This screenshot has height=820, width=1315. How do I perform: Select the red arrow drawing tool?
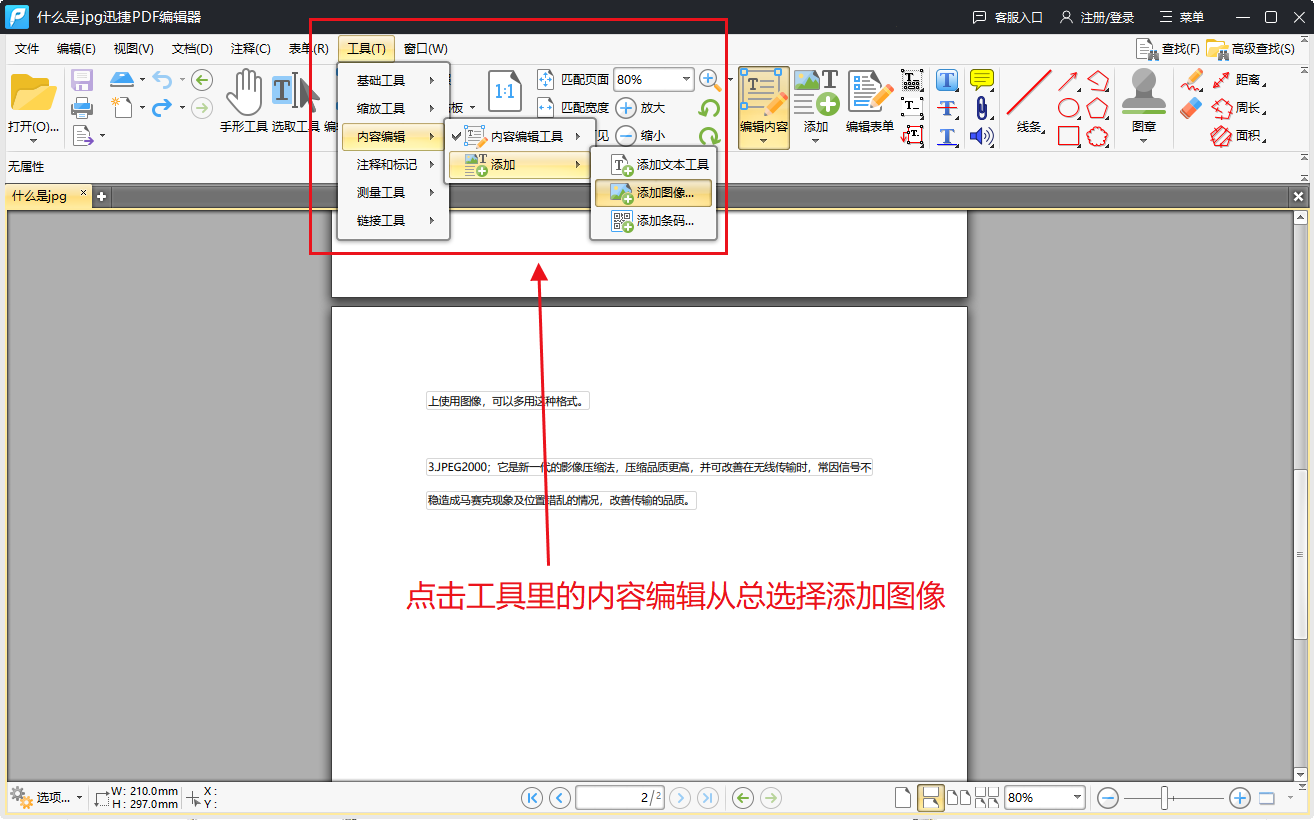pos(1069,81)
